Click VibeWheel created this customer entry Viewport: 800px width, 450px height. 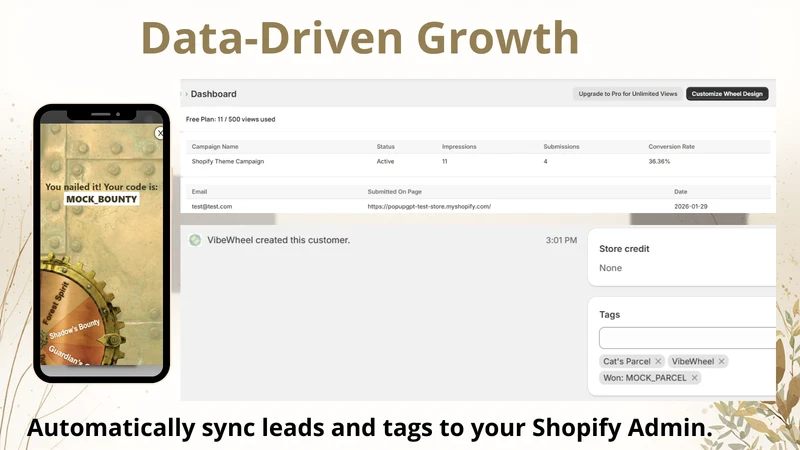[x=279, y=240]
